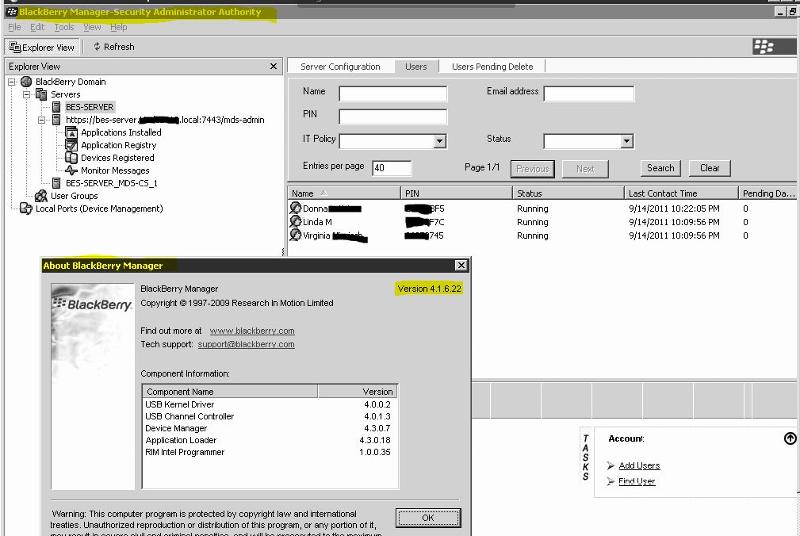Screen dimensions: 800x536
Task: Open the Status filter dropdown
Action: click(x=627, y=141)
